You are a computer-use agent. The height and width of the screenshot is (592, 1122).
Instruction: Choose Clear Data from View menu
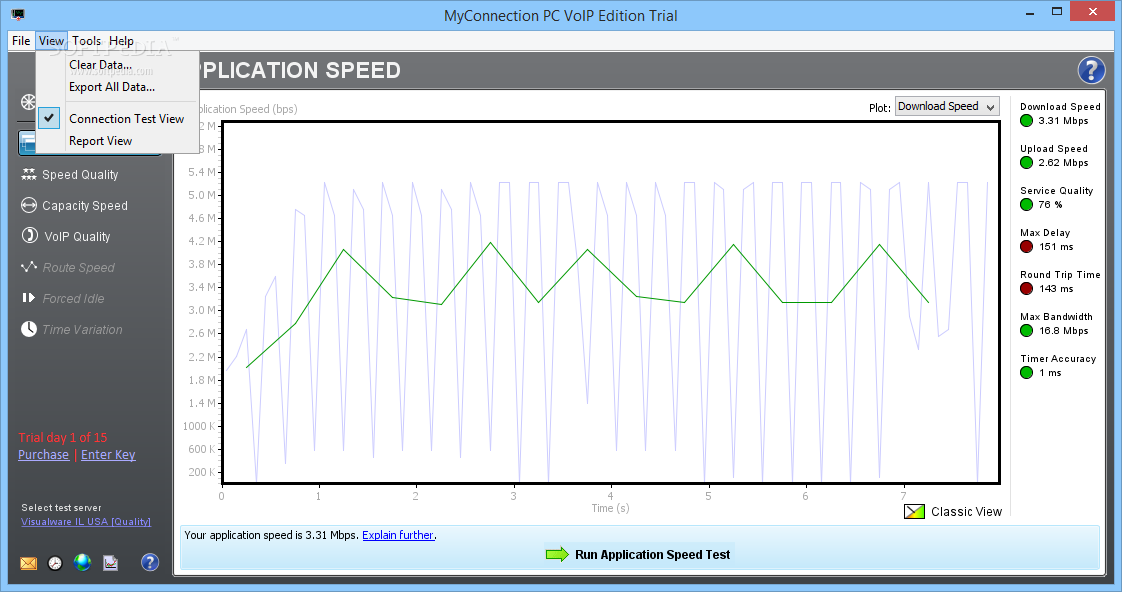coord(100,64)
